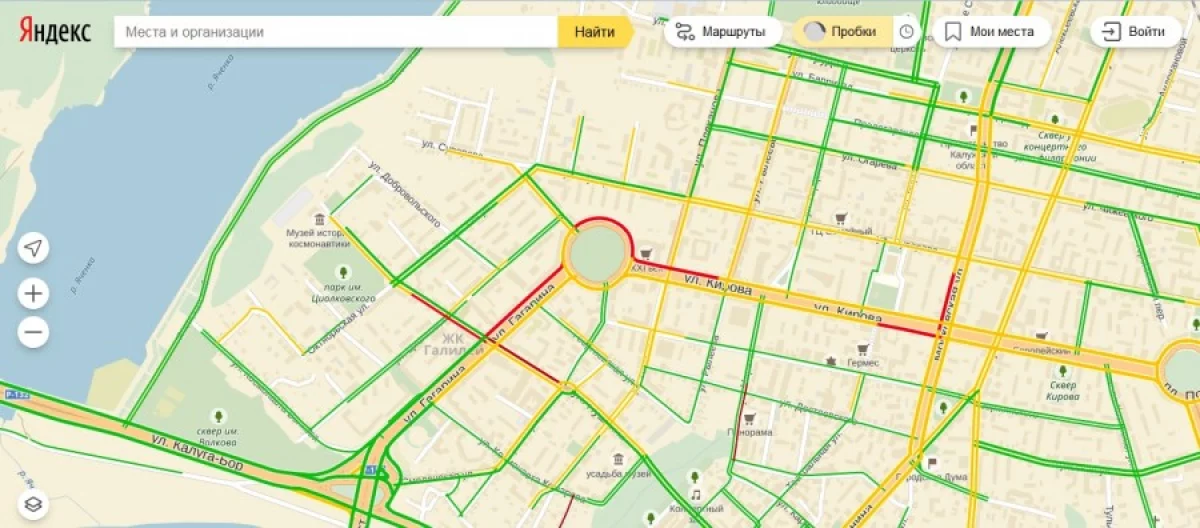The height and width of the screenshot is (528, 1200).
Task: Open the traffic forecast clock icon
Action: pyautogui.click(x=907, y=32)
